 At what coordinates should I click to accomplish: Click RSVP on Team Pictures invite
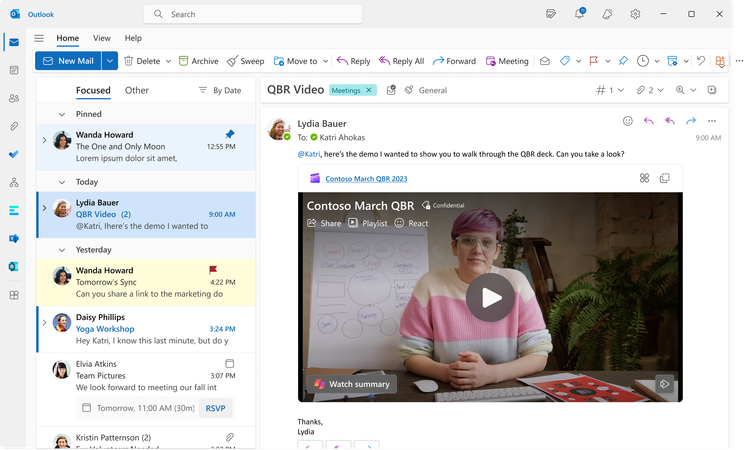pyautogui.click(x=215, y=408)
